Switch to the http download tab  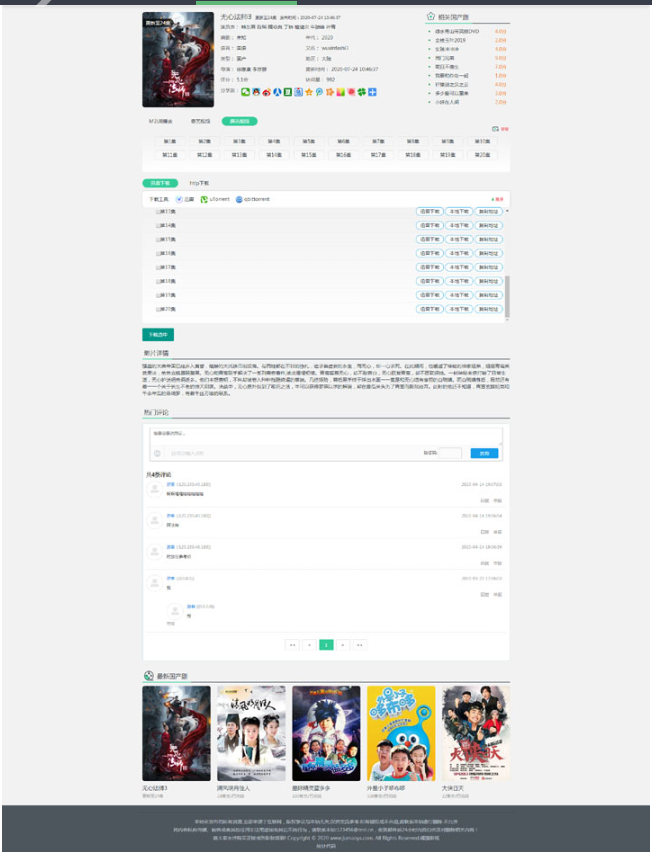click(199, 183)
